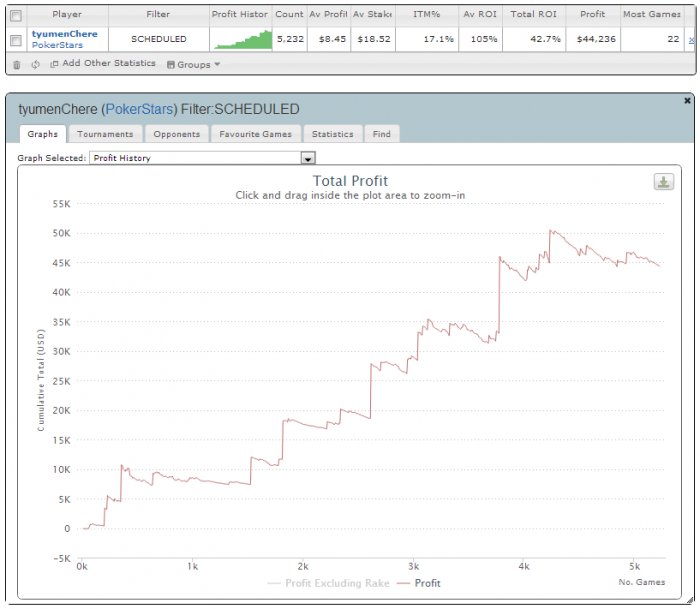The width and height of the screenshot is (700, 609).
Task: Sort by the ITM% column header
Action: click(426, 14)
